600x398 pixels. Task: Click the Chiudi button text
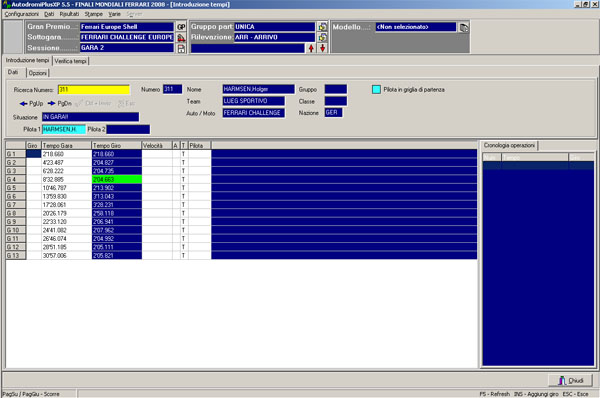pyautogui.click(x=576, y=380)
